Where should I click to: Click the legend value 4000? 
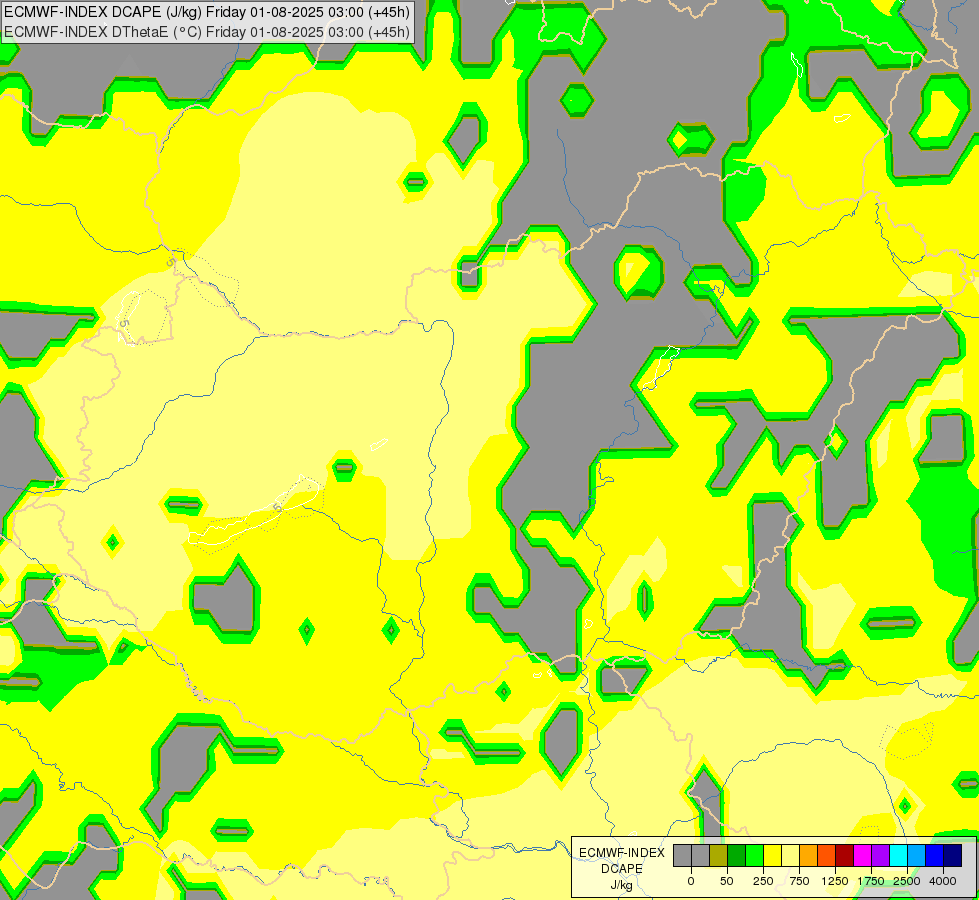point(943,881)
